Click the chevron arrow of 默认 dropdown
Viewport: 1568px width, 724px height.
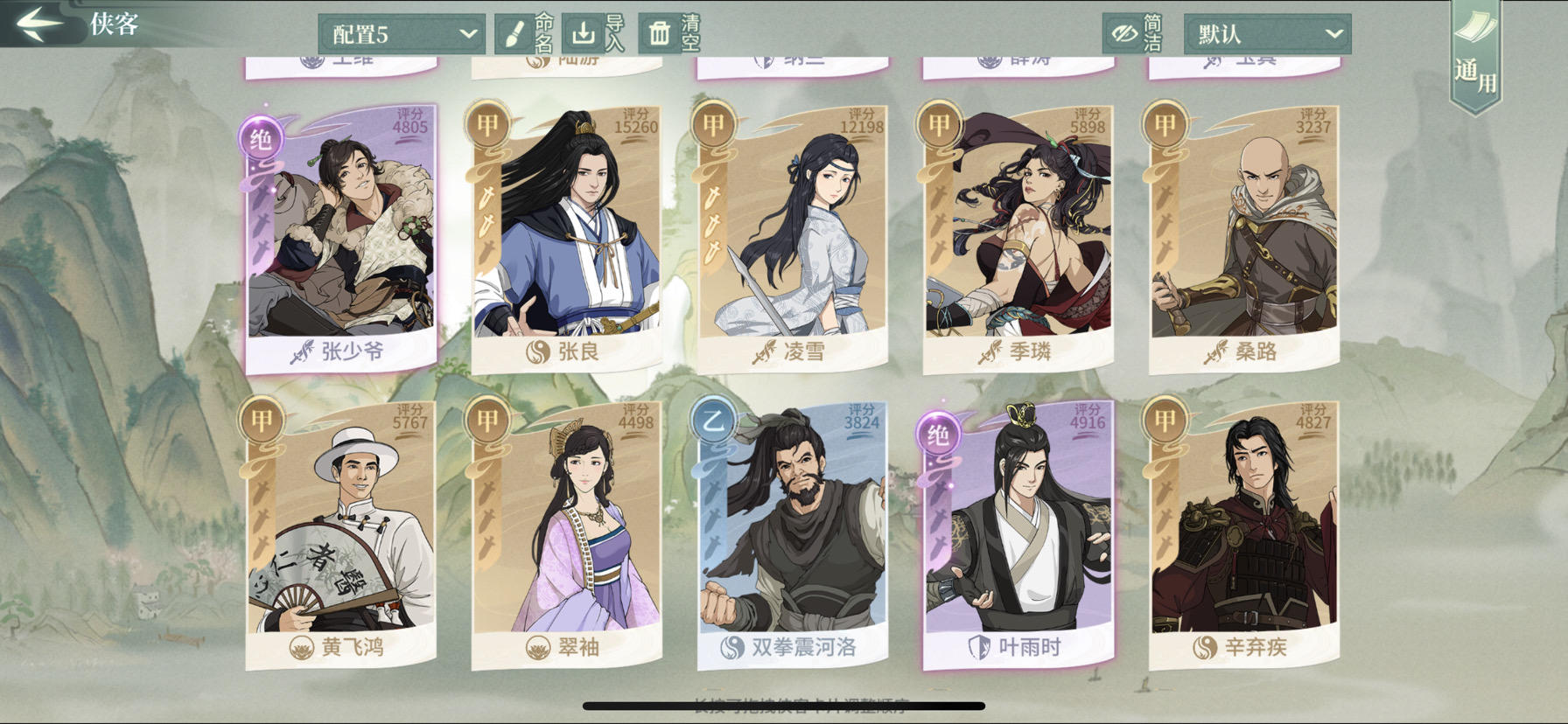[1333, 34]
